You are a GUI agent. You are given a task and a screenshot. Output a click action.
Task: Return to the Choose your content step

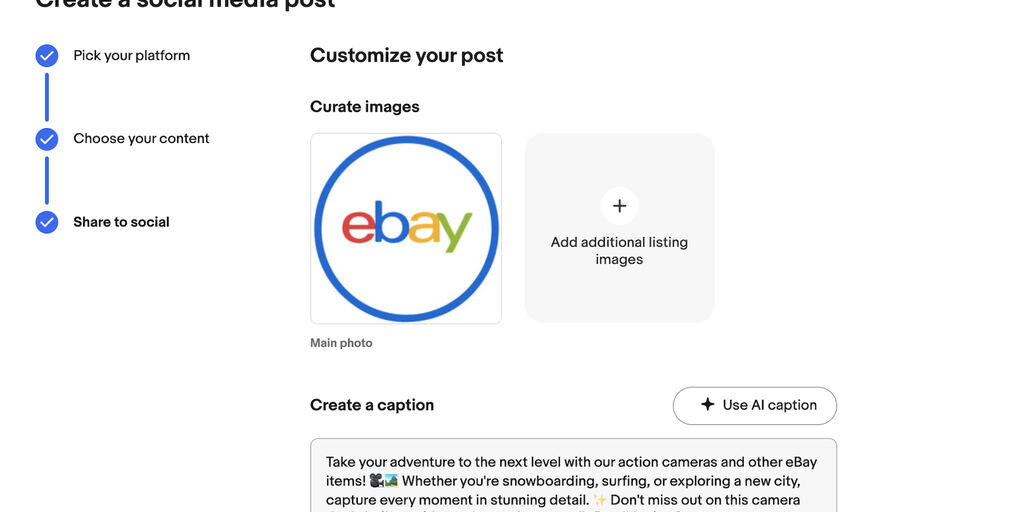tap(141, 139)
